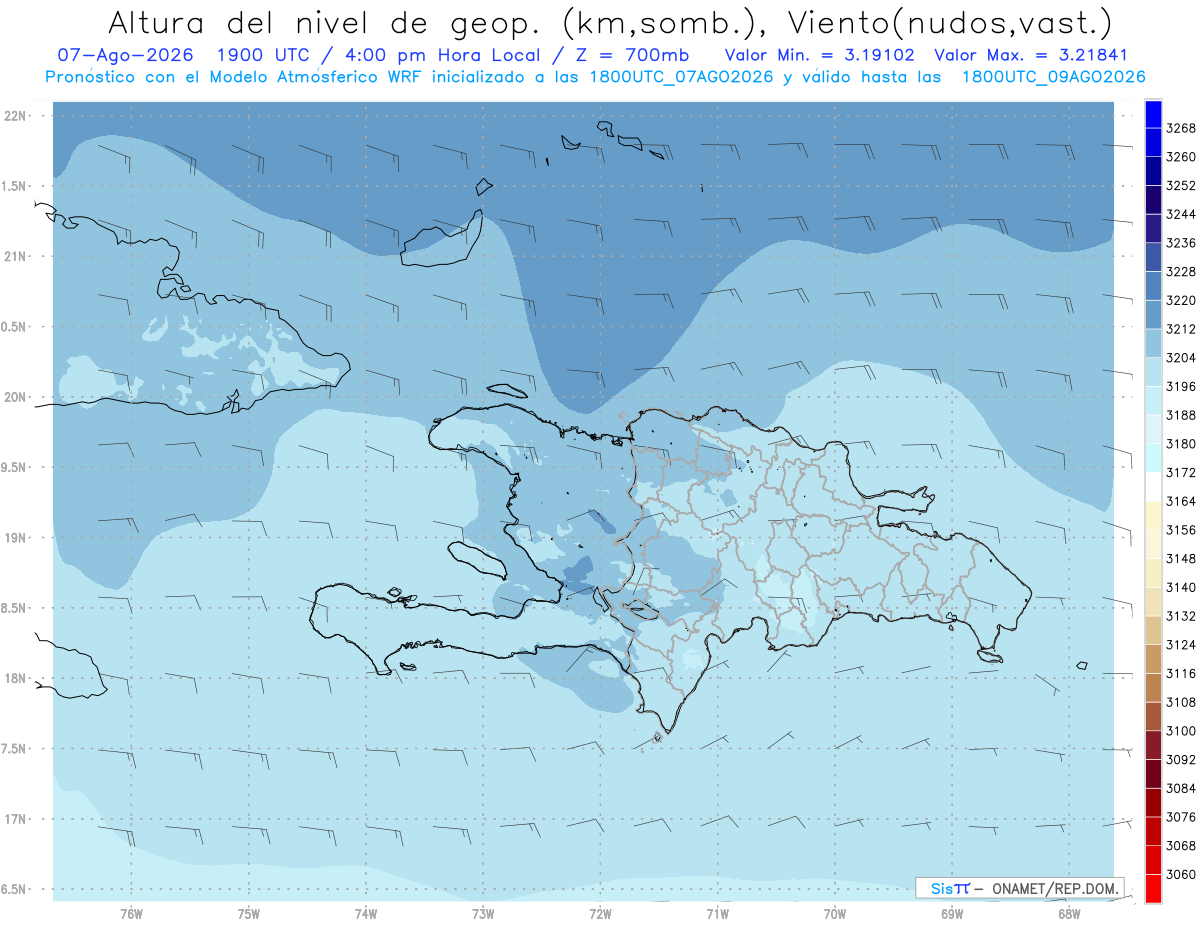Click the 76W longitude axis label
Viewport: 1200px width, 927px height.
pyautogui.click(x=131, y=915)
